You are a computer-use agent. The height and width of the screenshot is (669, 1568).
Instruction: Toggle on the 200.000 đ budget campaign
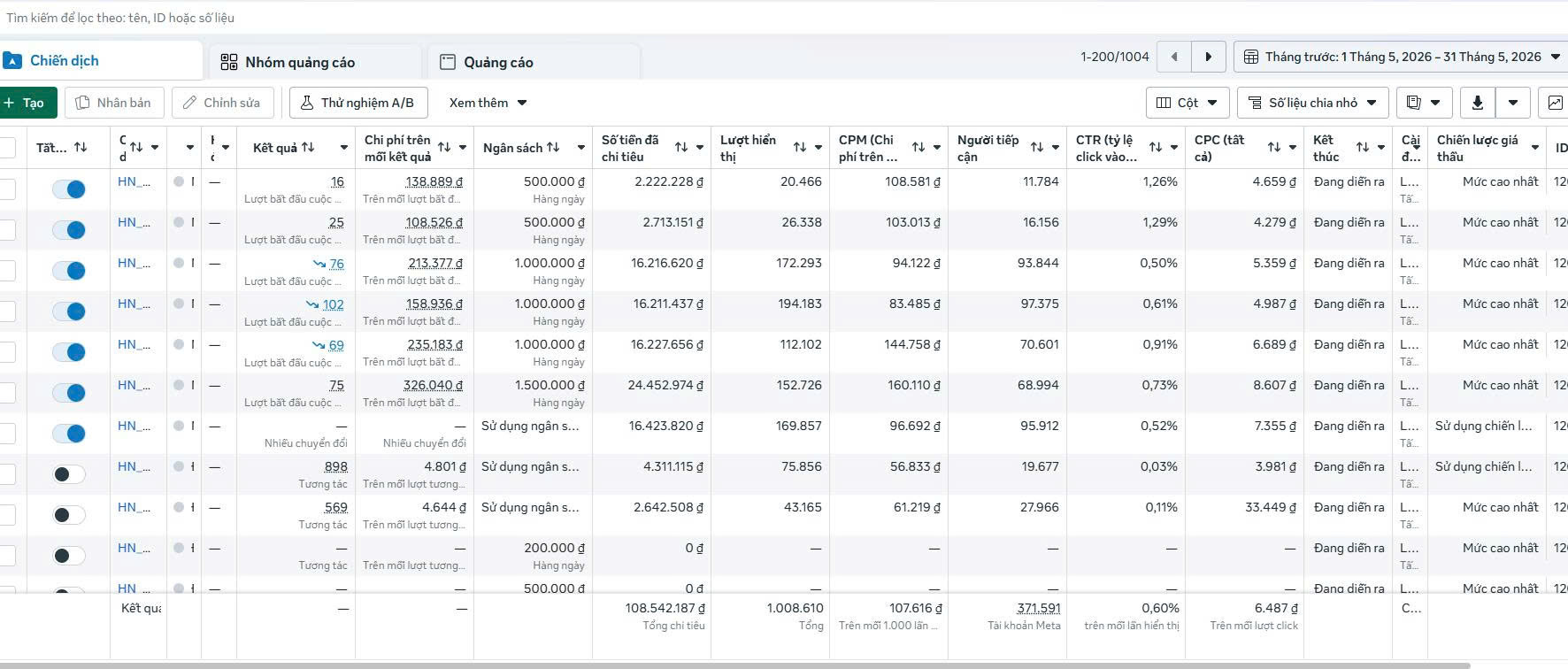click(69, 556)
